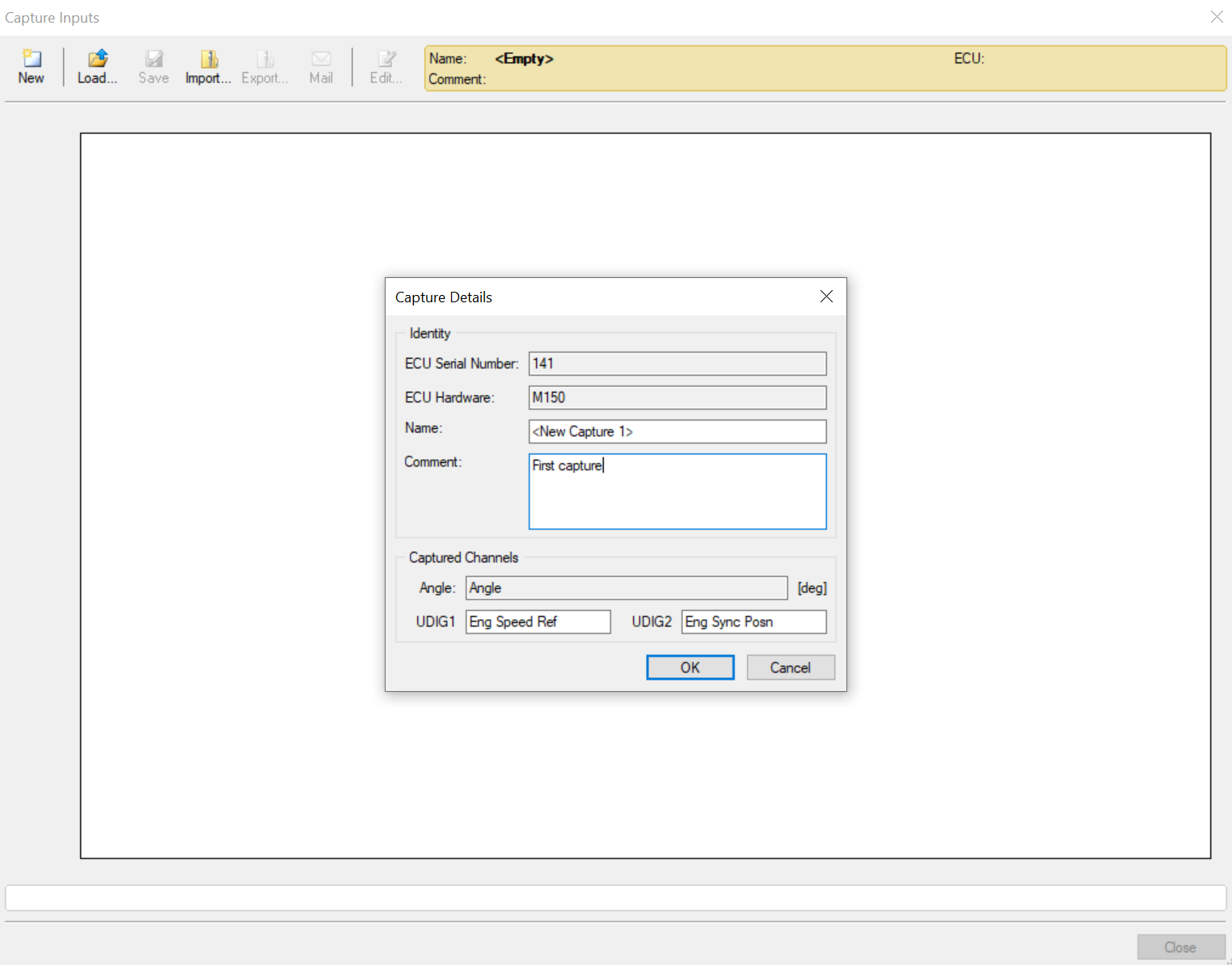1232x965 pixels.
Task: Click the ECU Serial Number field
Action: (677, 364)
